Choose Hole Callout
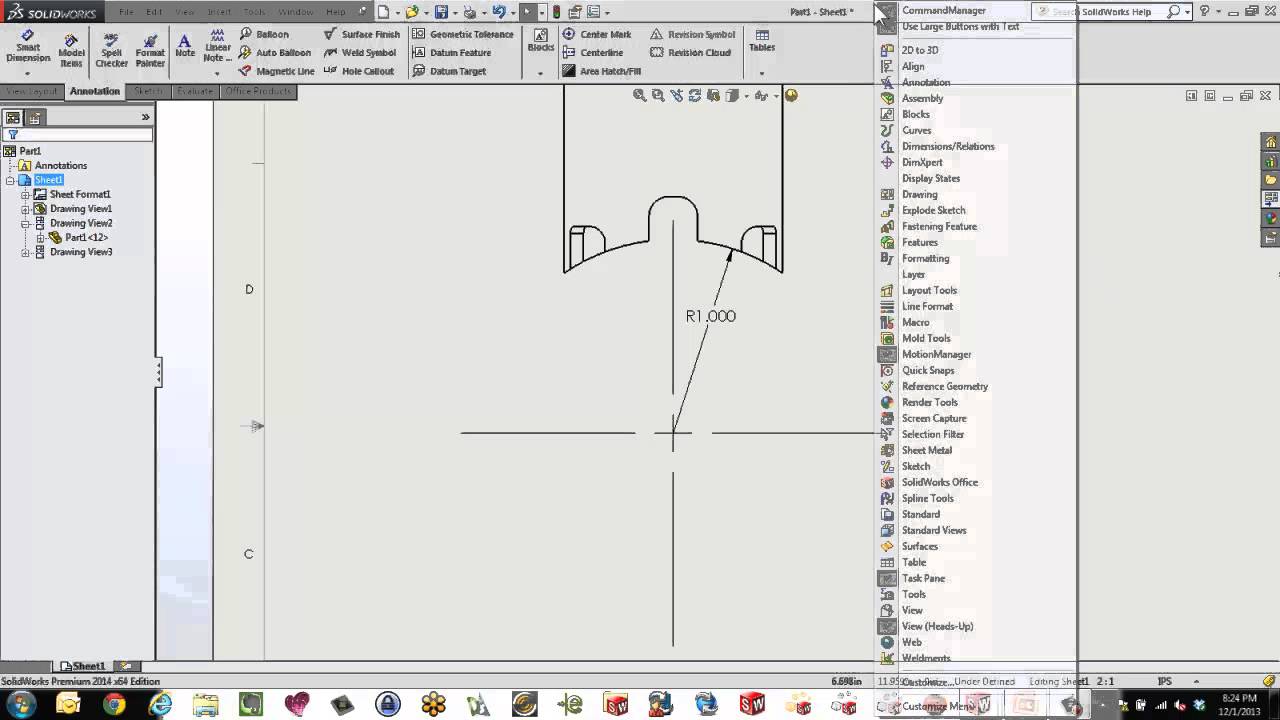The height and width of the screenshot is (720, 1280). point(359,71)
